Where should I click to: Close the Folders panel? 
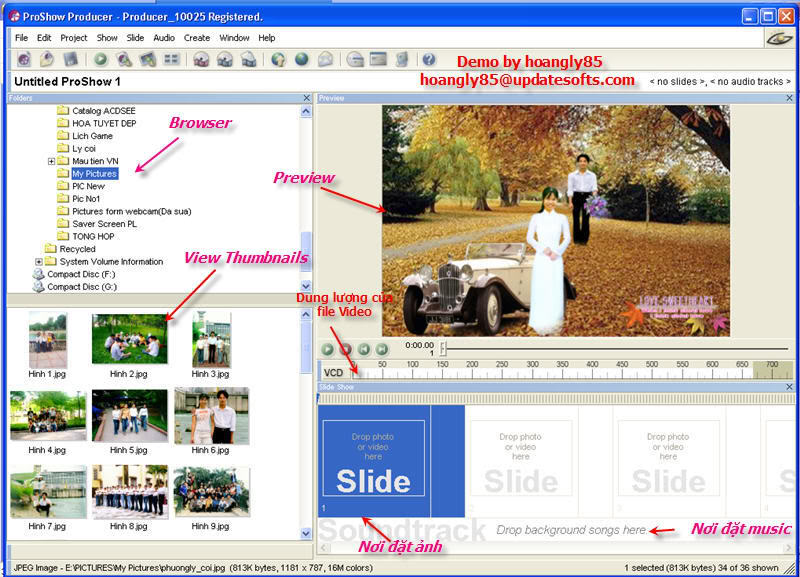pyautogui.click(x=307, y=98)
